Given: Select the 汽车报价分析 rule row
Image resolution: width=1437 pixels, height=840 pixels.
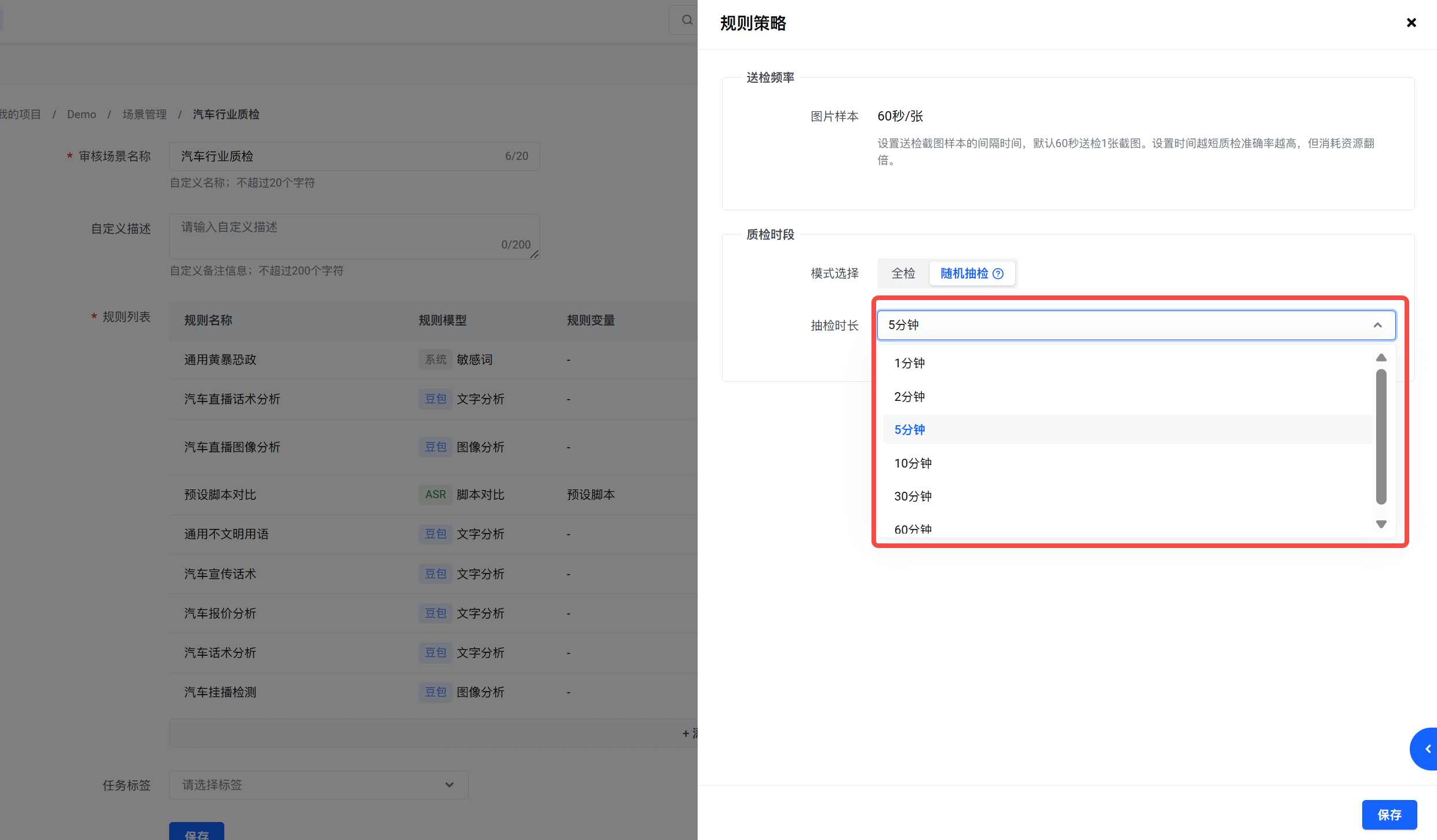Looking at the screenshot, I should pos(433,613).
